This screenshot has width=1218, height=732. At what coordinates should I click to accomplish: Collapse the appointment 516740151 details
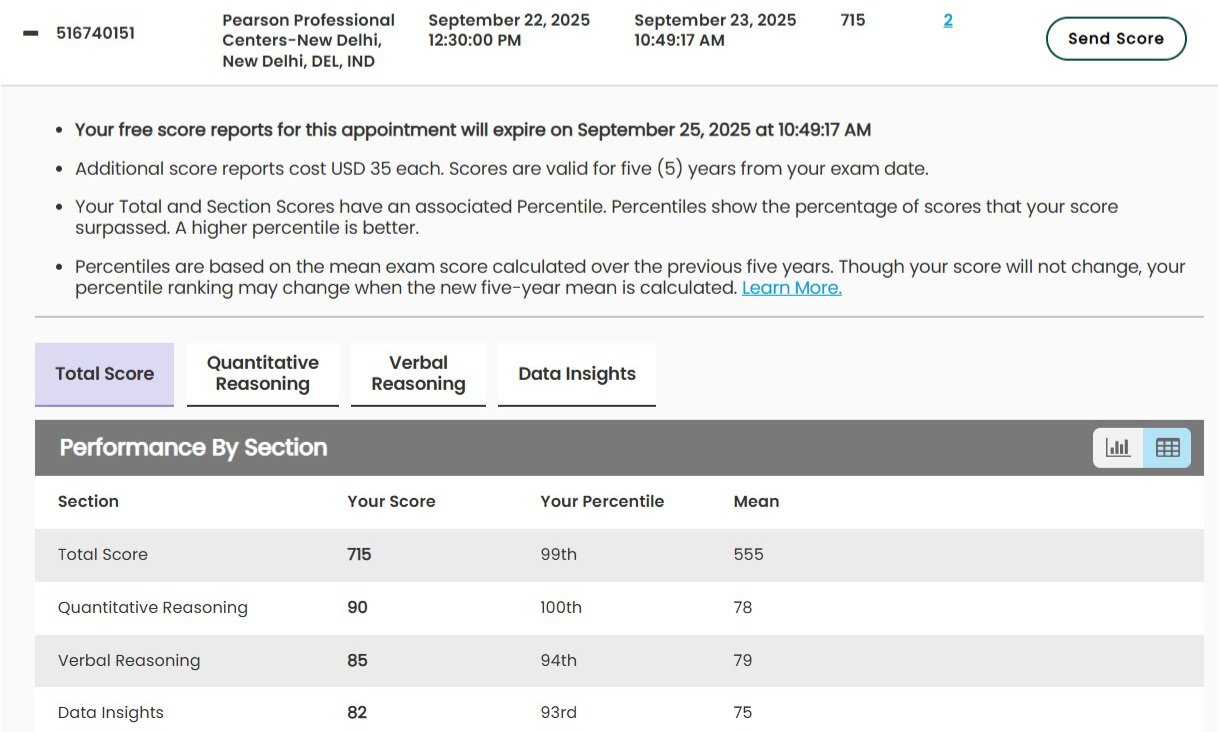coord(31,33)
